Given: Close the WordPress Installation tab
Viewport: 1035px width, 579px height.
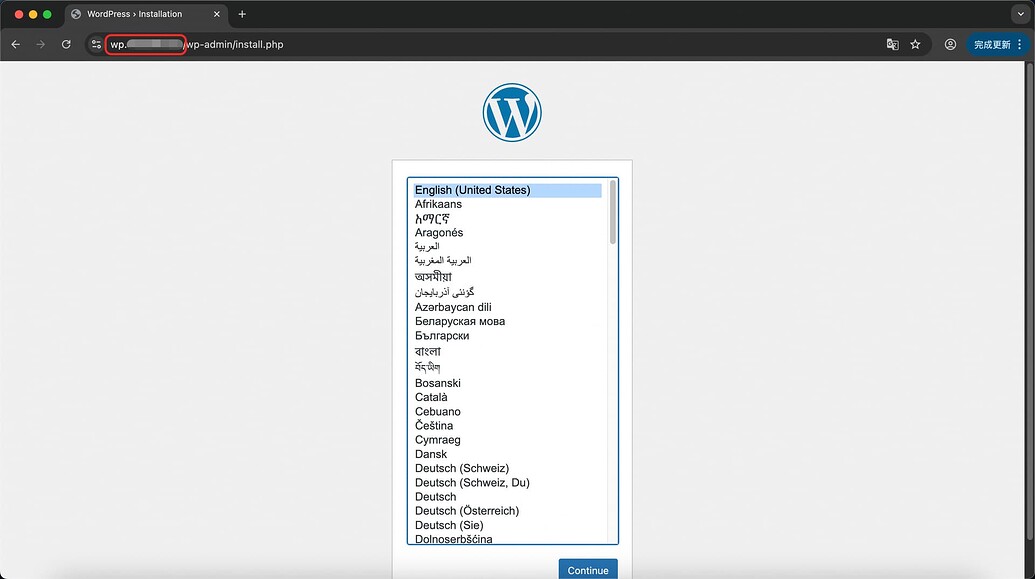Looking at the screenshot, I should pyautogui.click(x=217, y=14).
